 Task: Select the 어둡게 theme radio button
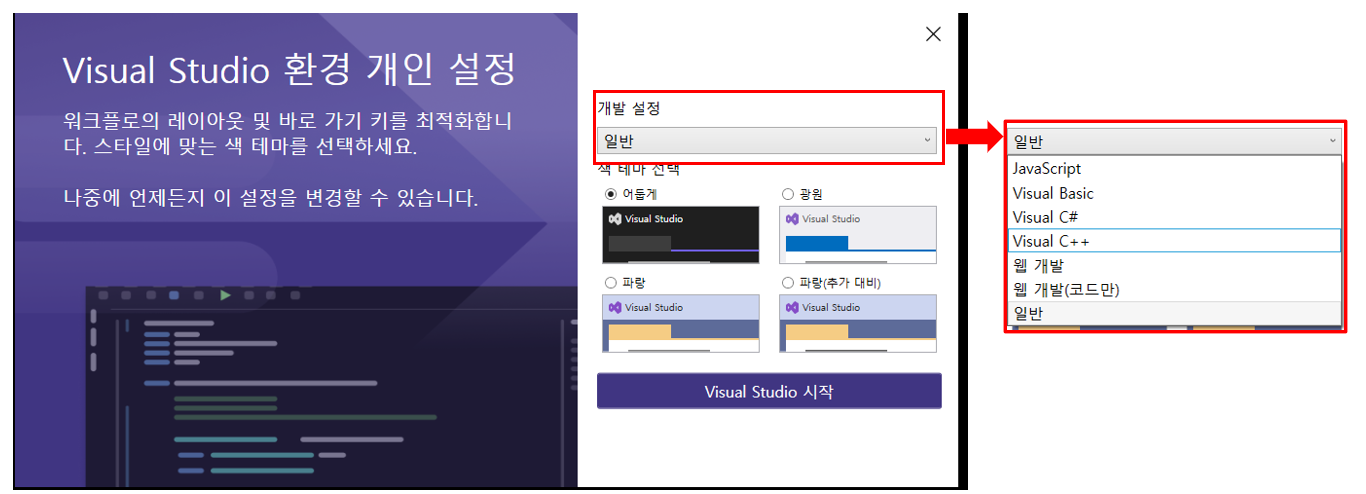click(x=611, y=193)
